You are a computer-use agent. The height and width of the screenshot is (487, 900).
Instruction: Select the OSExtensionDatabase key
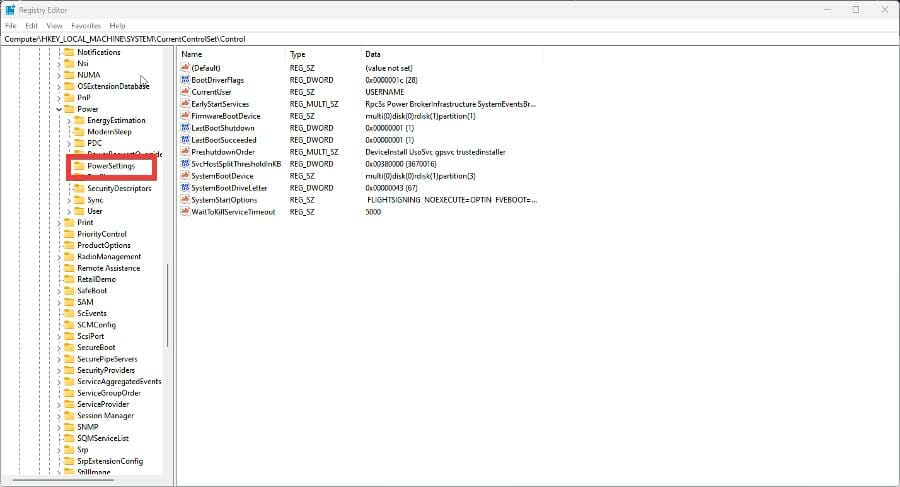pyautogui.click(x=113, y=86)
